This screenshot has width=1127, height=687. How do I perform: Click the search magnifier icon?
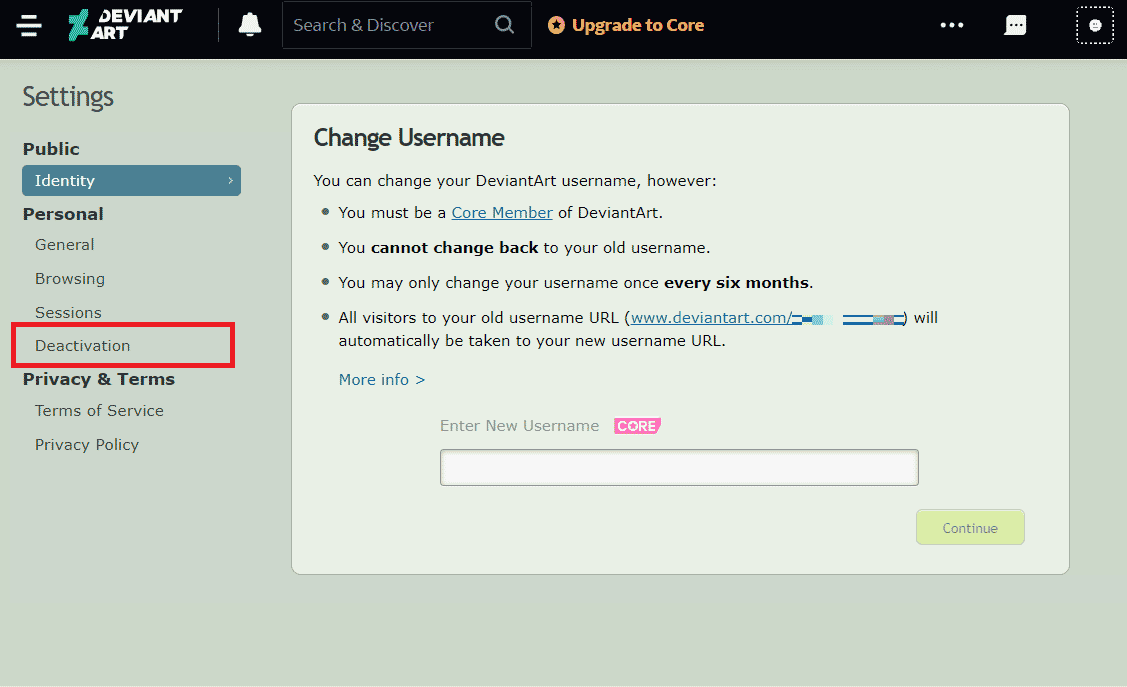[505, 25]
